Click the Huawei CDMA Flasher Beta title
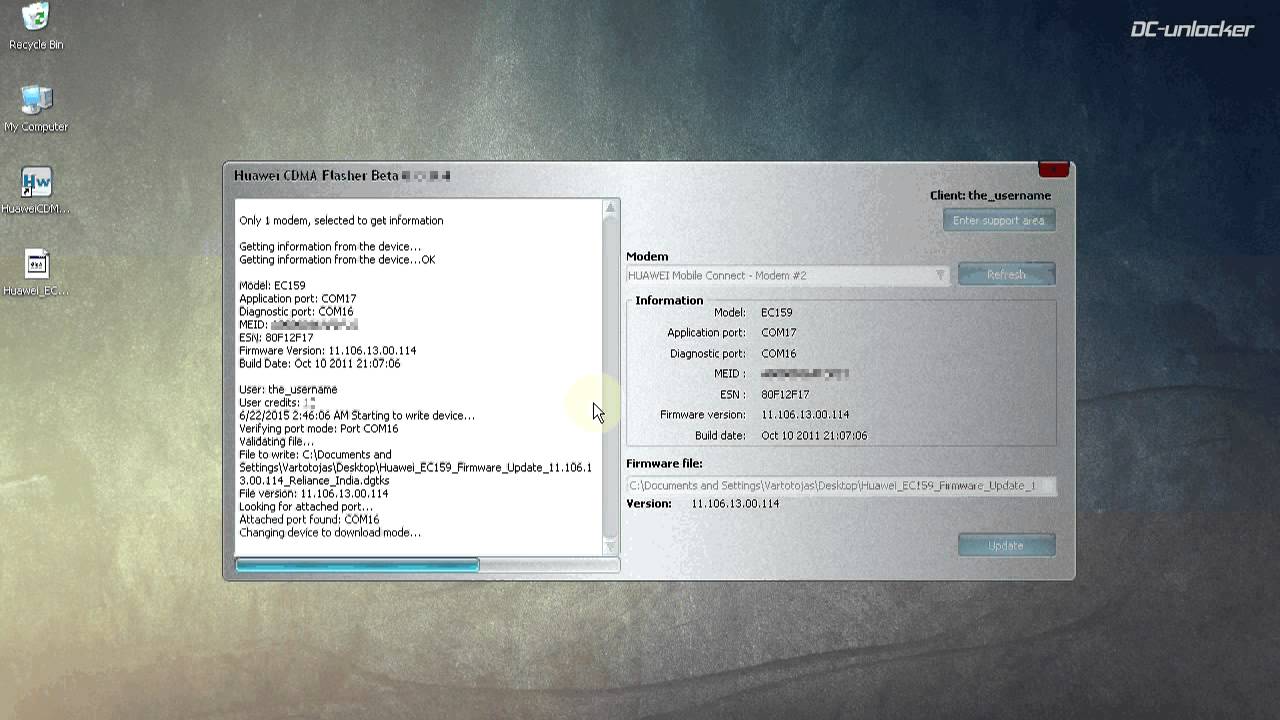The image size is (1280, 720). tap(316, 176)
